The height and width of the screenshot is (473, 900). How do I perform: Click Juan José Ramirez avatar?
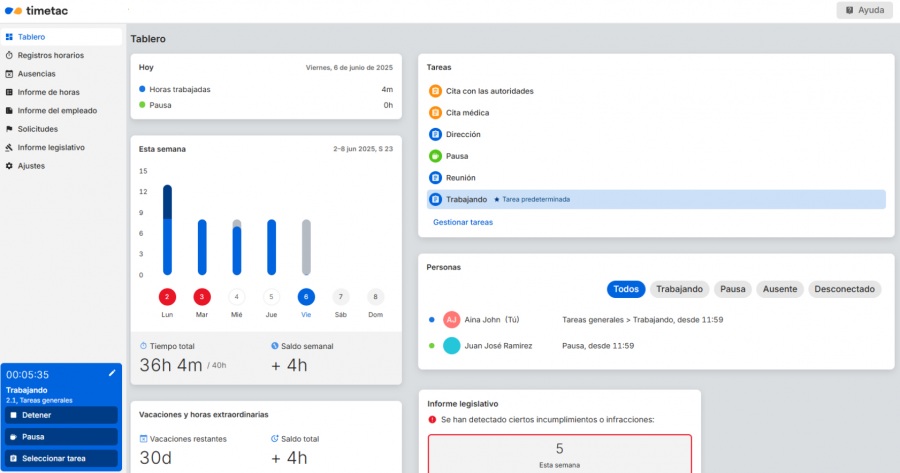pyautogui.click(x=452, y=346)
